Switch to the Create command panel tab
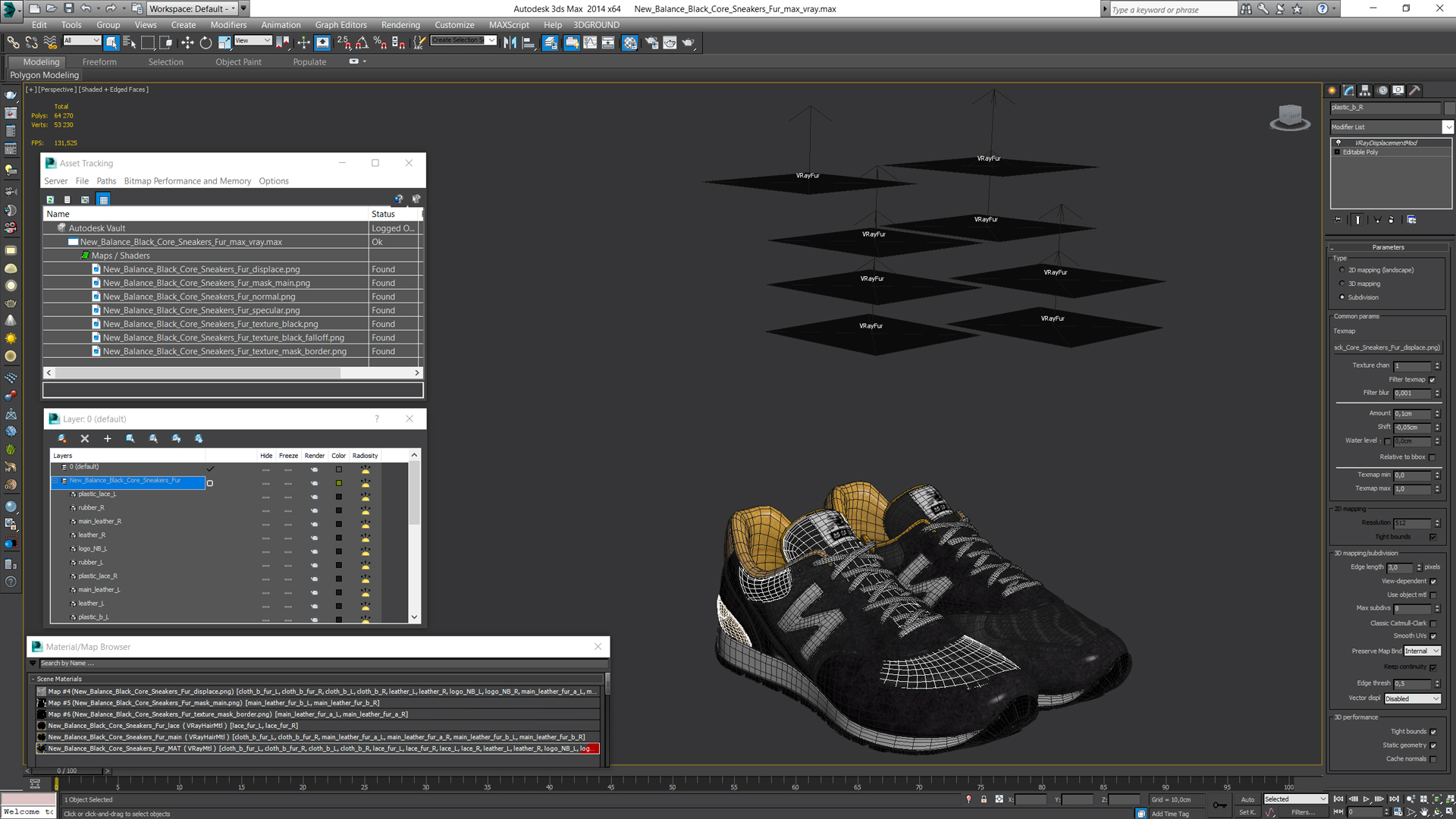1456x819 pixels. click(1332, 90)
